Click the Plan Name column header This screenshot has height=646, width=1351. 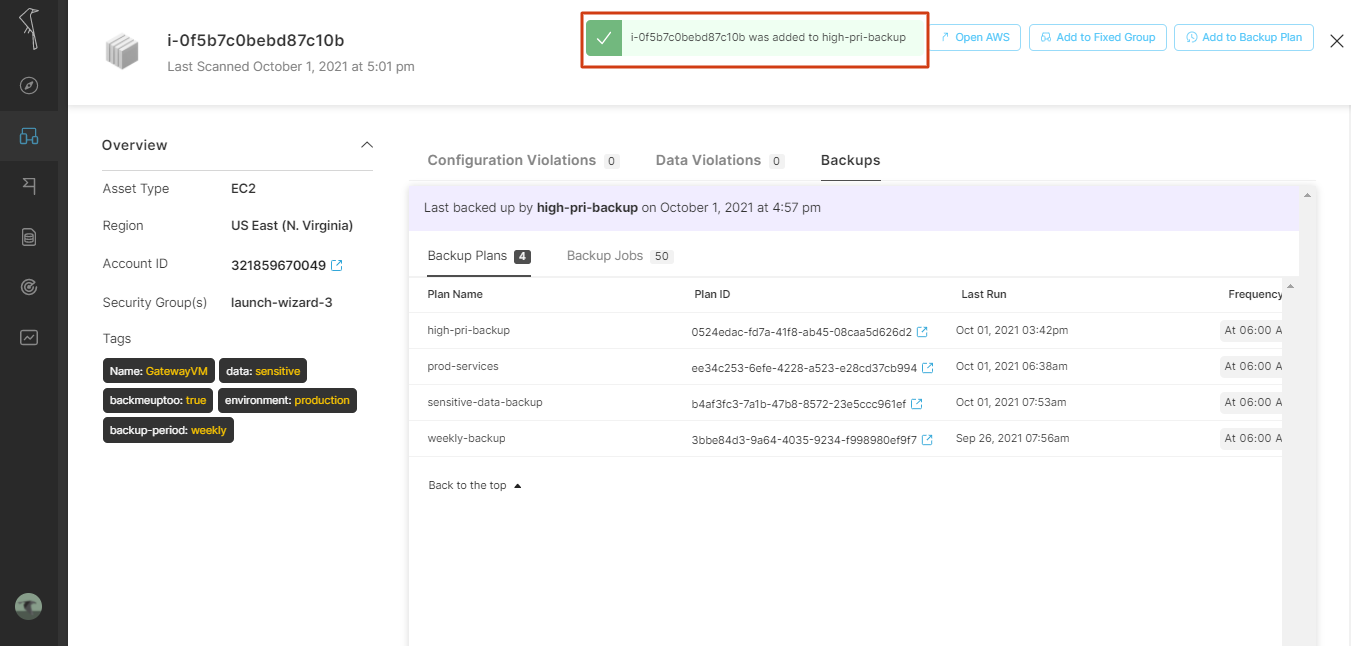(455, 294)
